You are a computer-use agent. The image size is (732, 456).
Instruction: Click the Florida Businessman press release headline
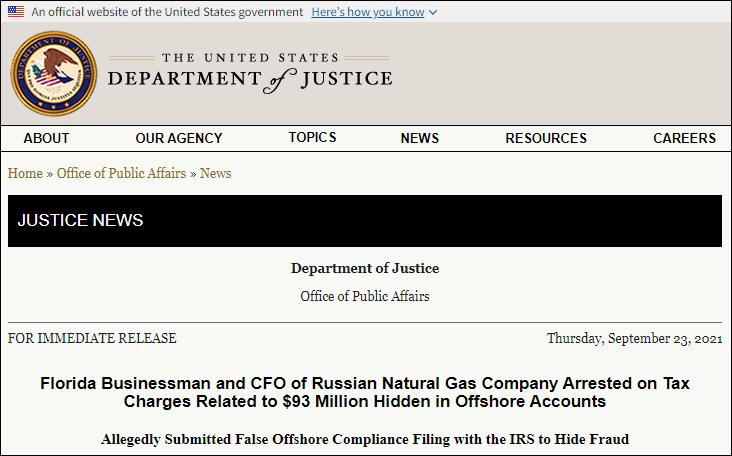365,392
